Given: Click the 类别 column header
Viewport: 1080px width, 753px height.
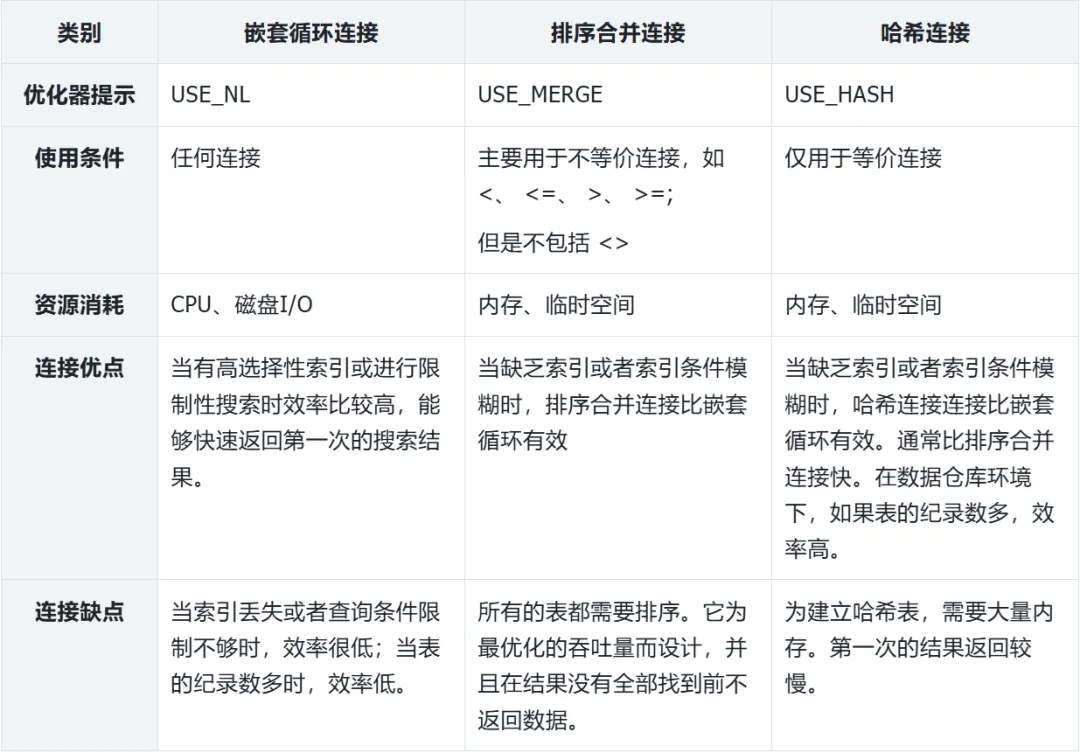Looking at the screenshot, I should (79, 32).
